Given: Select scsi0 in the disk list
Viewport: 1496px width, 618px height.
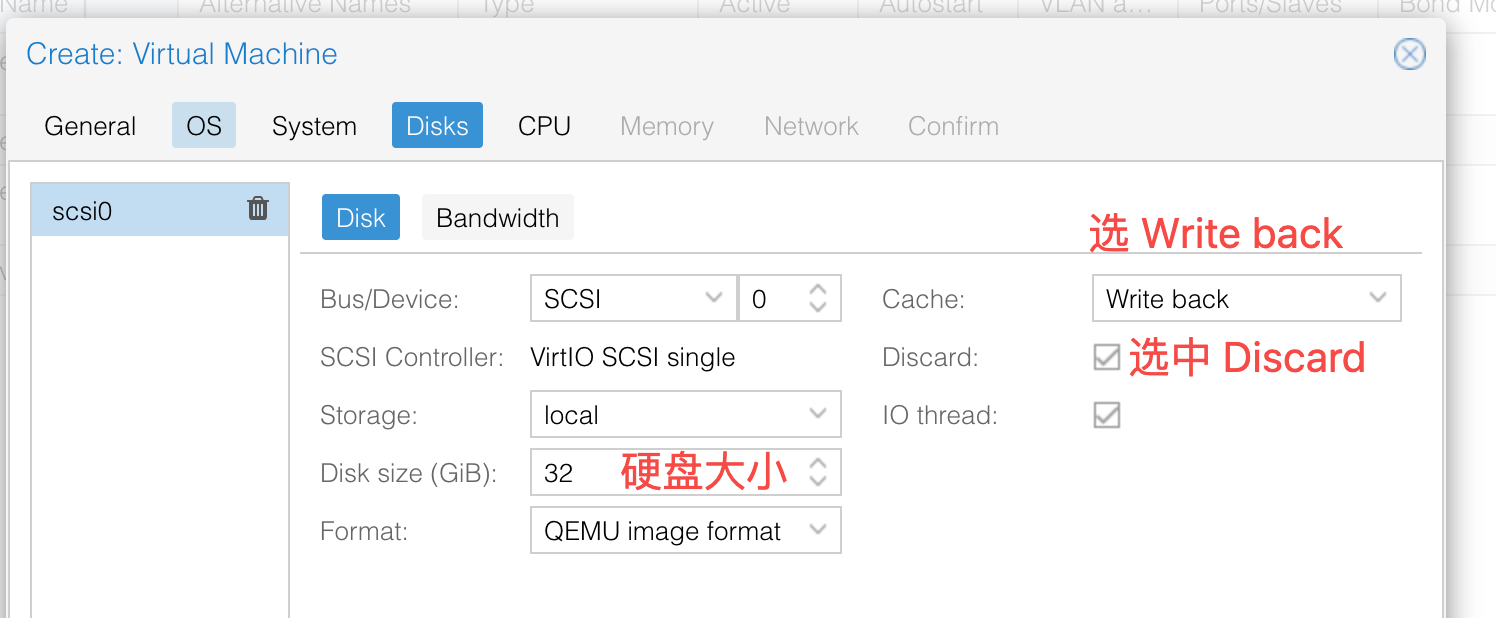Looking at the screenshot, I should 130,210.
